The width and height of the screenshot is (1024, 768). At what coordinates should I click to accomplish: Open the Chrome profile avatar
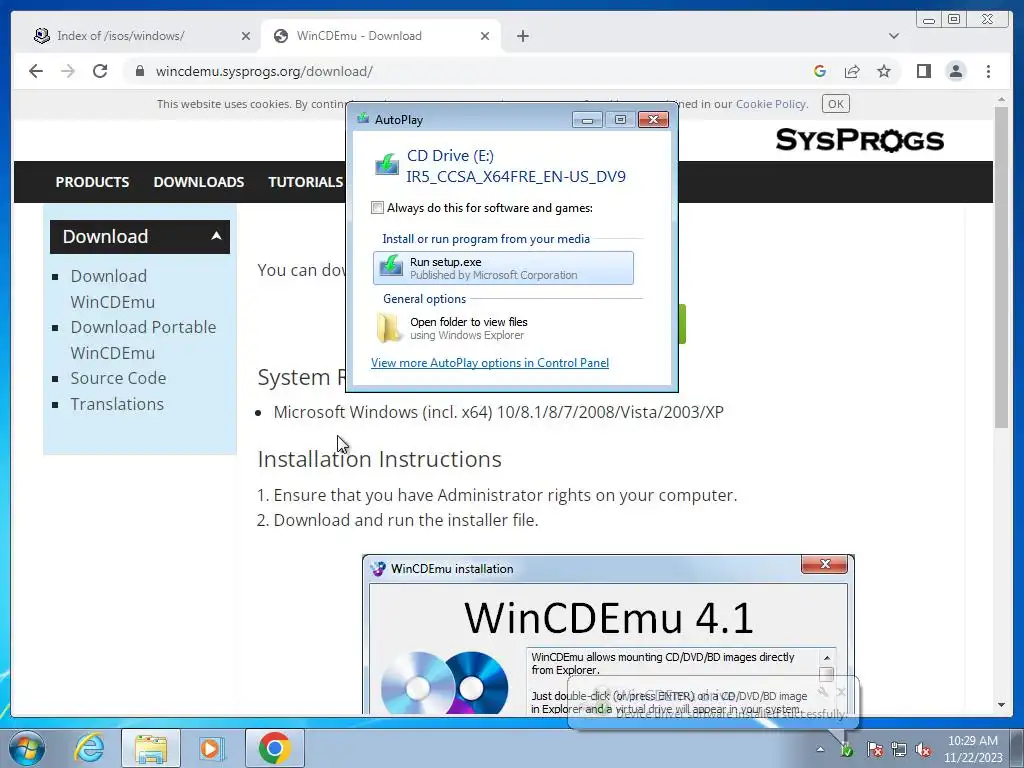[955, 71]
